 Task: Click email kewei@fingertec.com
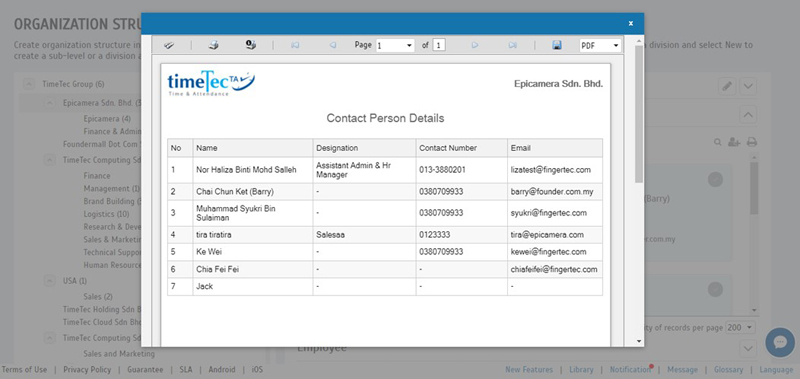[x=548, y=252]
